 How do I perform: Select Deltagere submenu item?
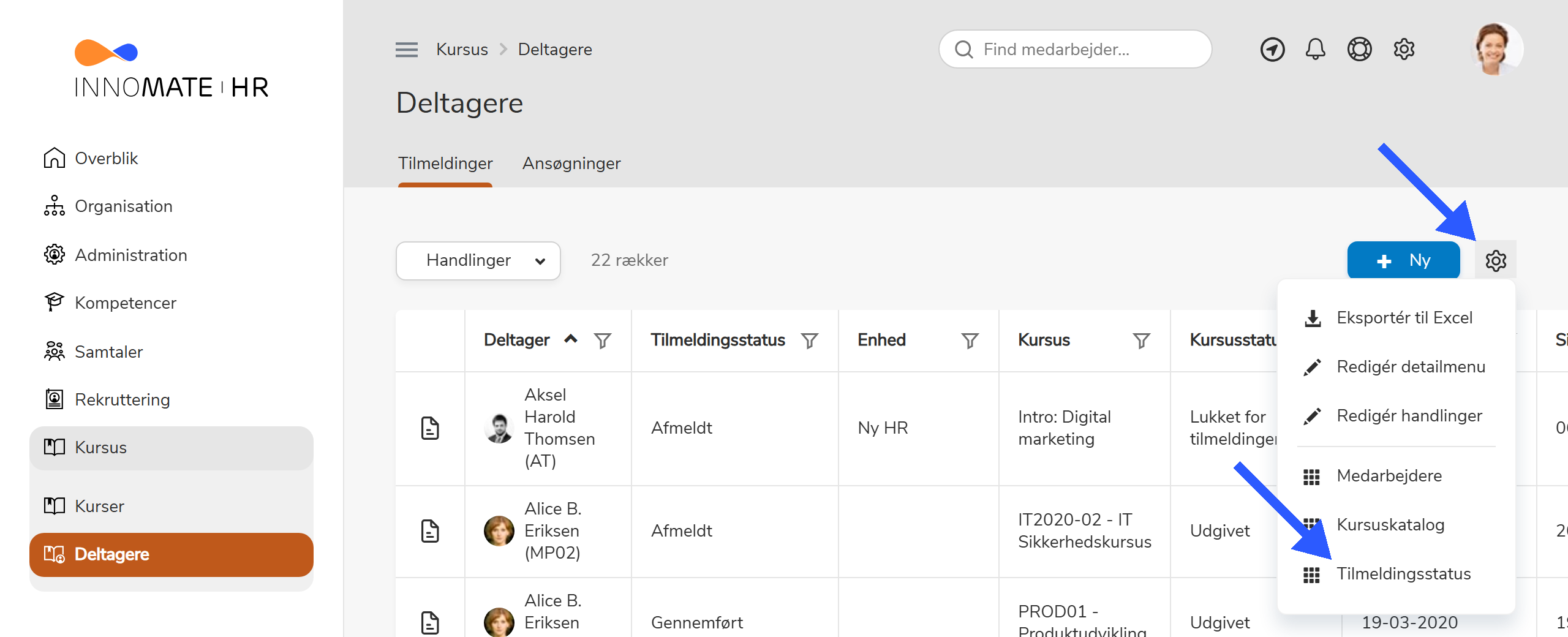pos(171,554)
